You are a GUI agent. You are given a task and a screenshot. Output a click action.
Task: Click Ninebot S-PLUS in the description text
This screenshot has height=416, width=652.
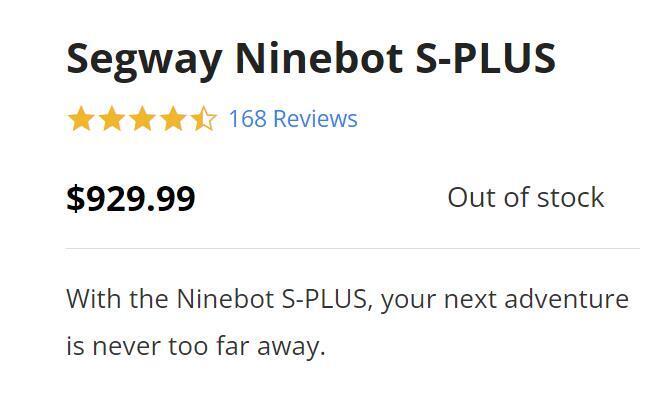275,299
